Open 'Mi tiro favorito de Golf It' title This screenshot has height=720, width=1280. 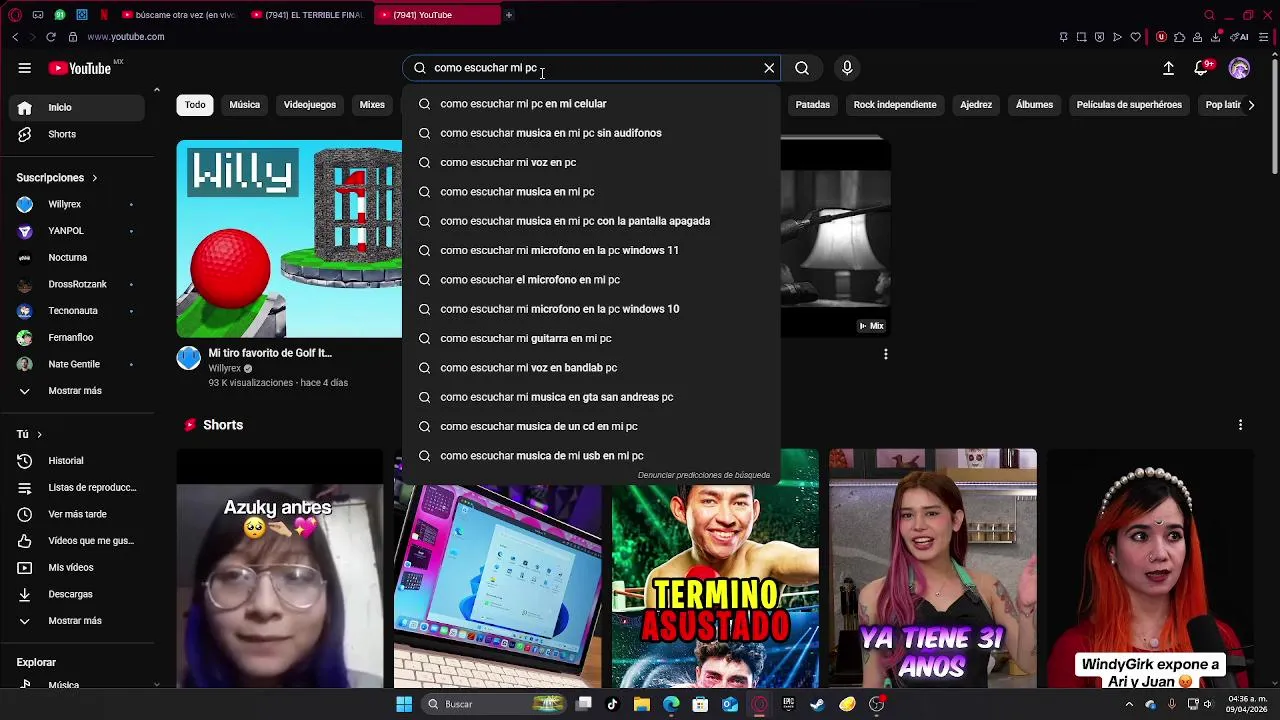click(270, 353)
